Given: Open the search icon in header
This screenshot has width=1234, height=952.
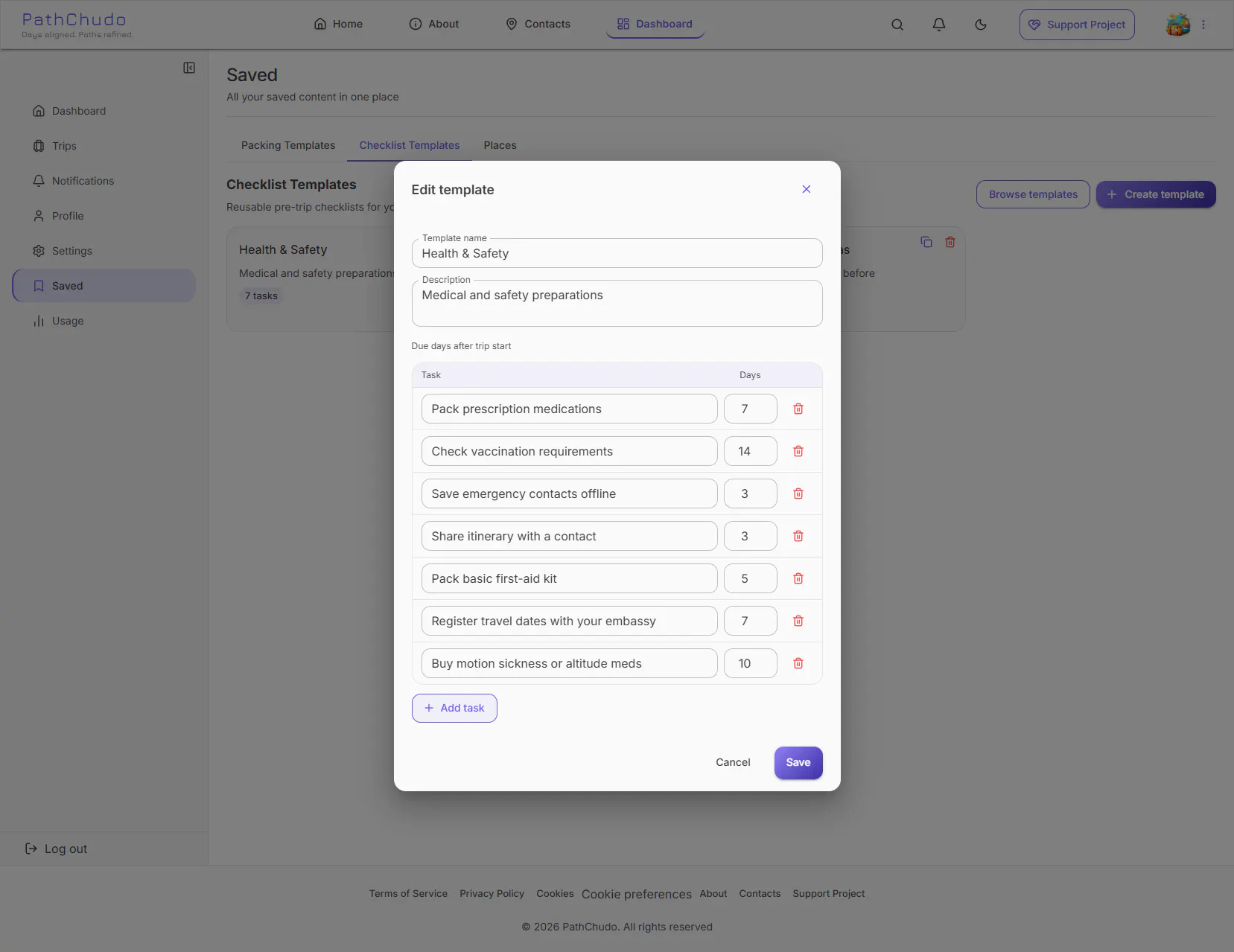Looking at the screenshot, I should pos(897,25).
